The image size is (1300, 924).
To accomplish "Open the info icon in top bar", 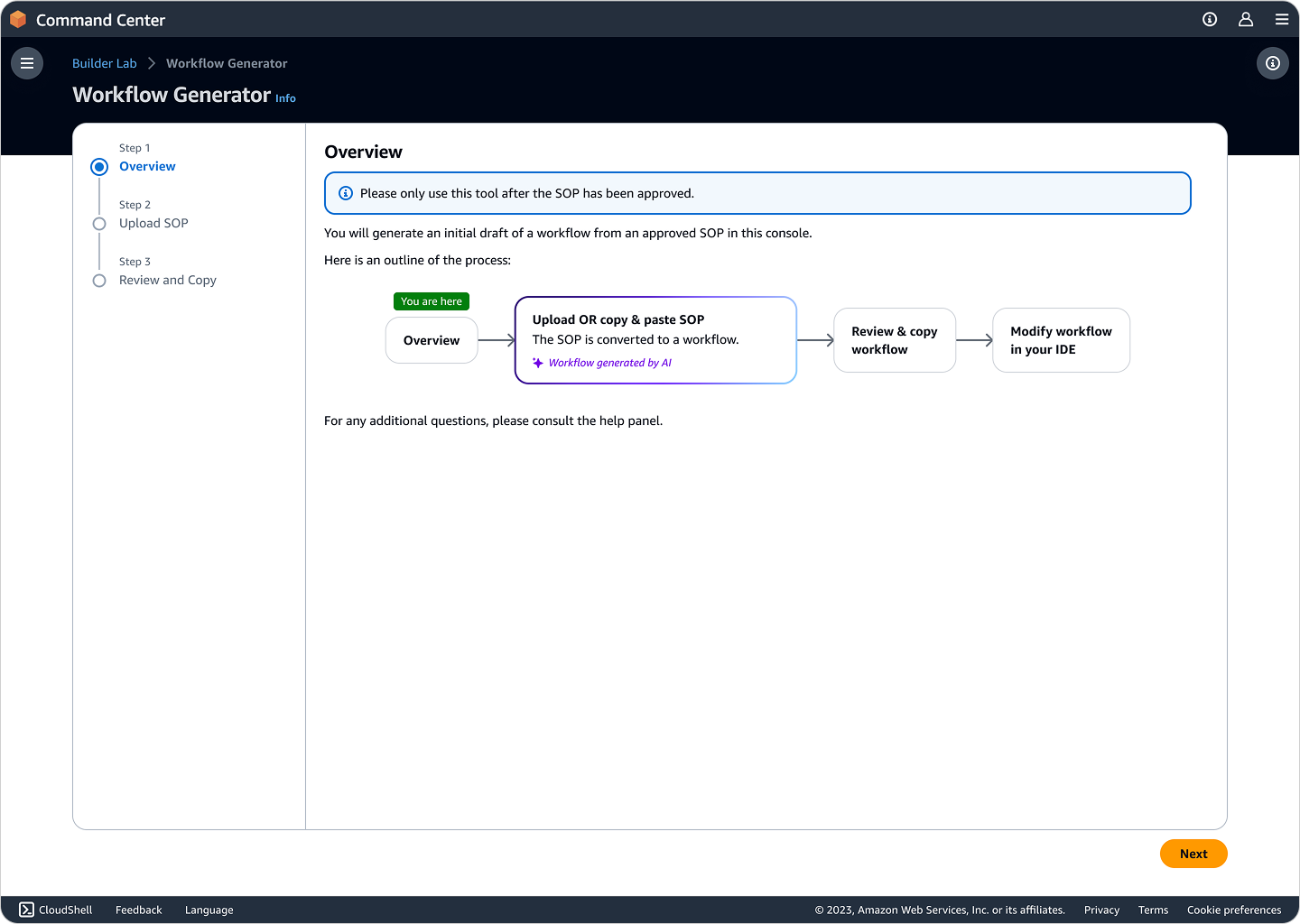I will [1210, 20].
